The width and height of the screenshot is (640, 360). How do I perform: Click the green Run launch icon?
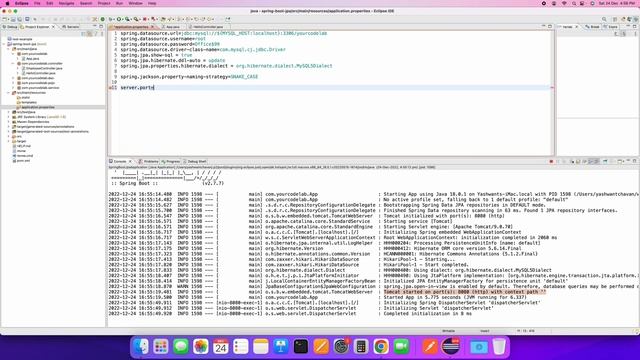click(119, 19)
